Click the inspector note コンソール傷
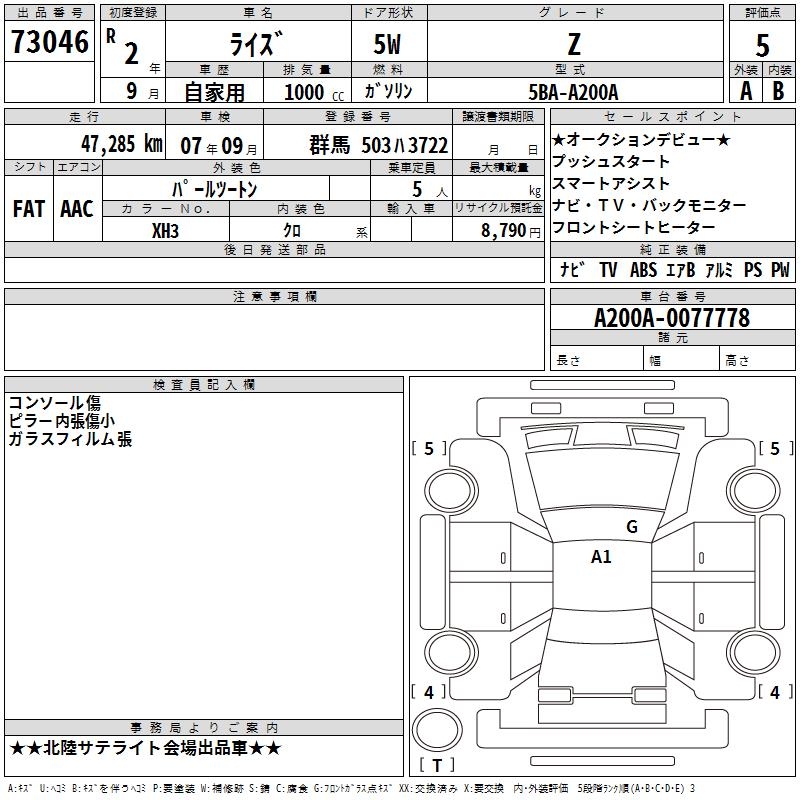 point(55,403)
